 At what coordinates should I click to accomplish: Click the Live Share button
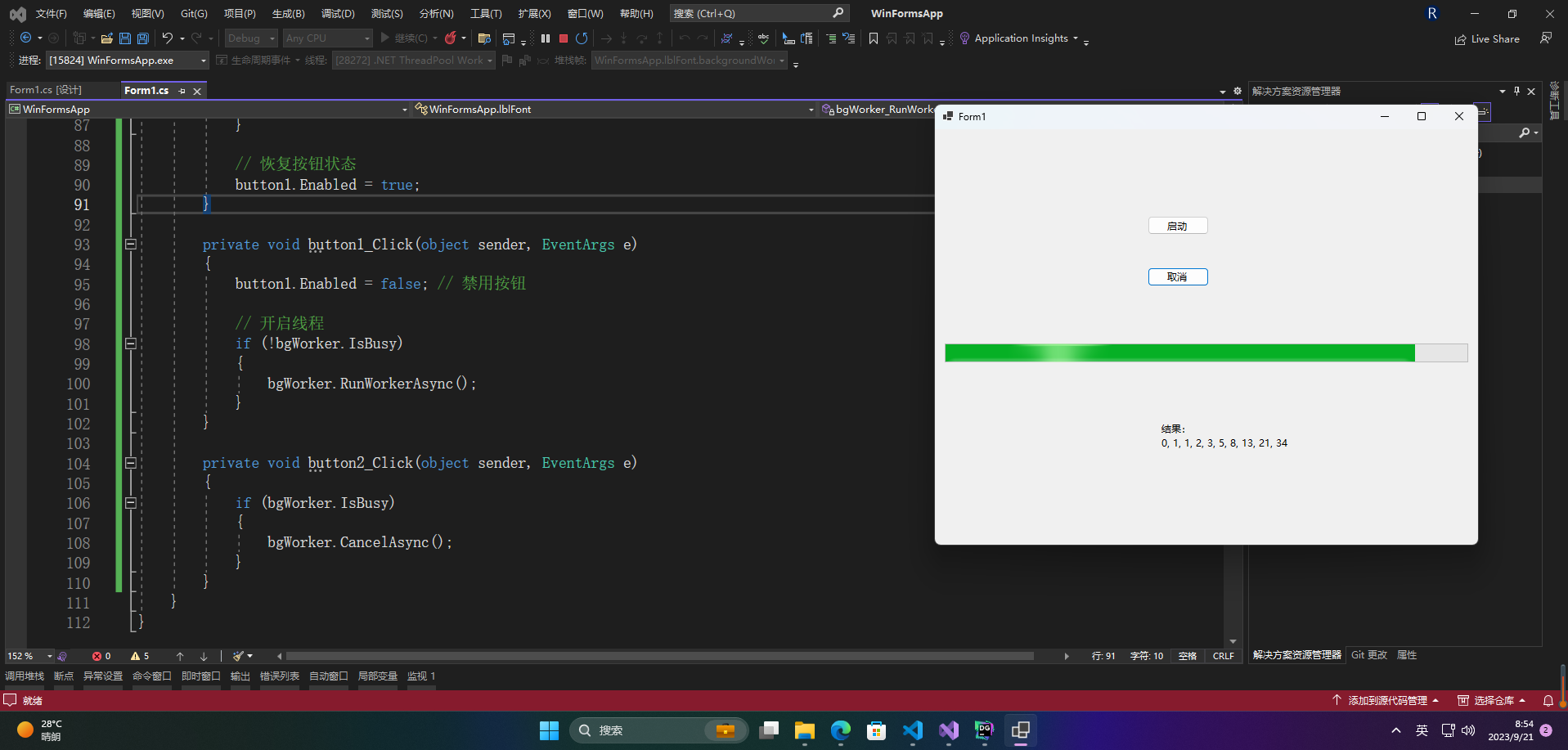coord(1487,39)
